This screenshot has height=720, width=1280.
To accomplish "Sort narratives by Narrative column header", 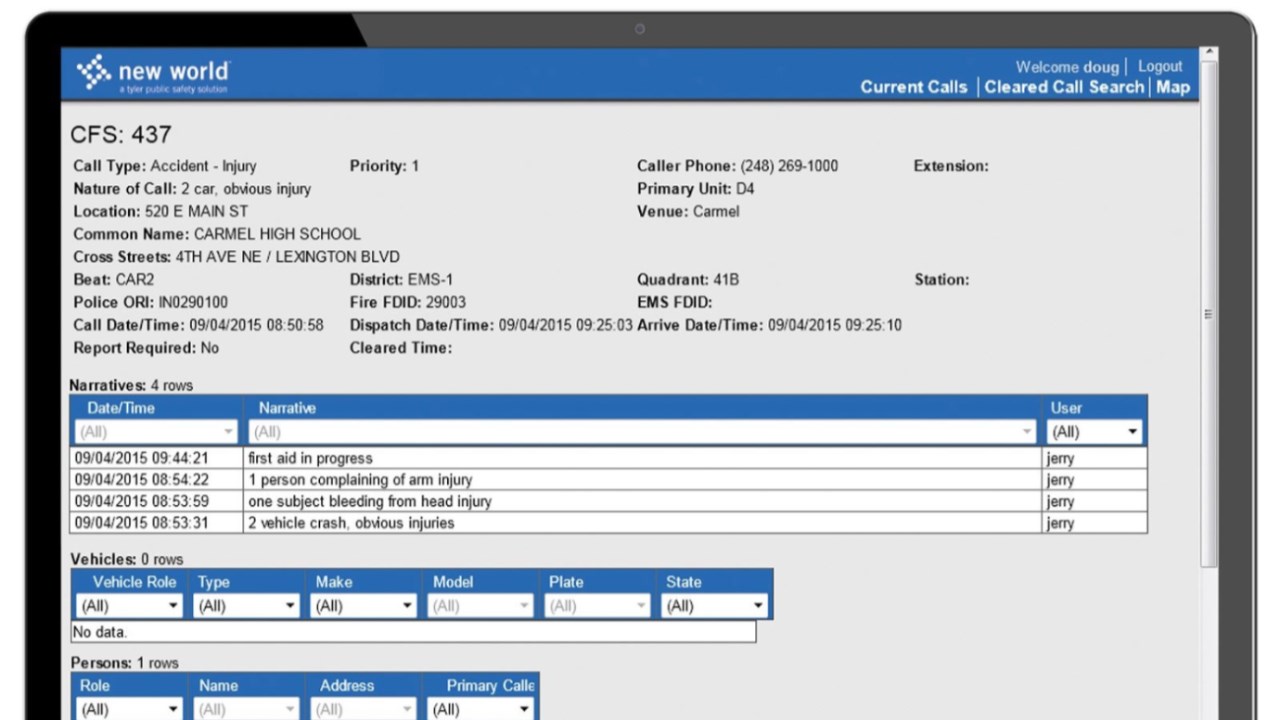I will [x=287, y=408].
